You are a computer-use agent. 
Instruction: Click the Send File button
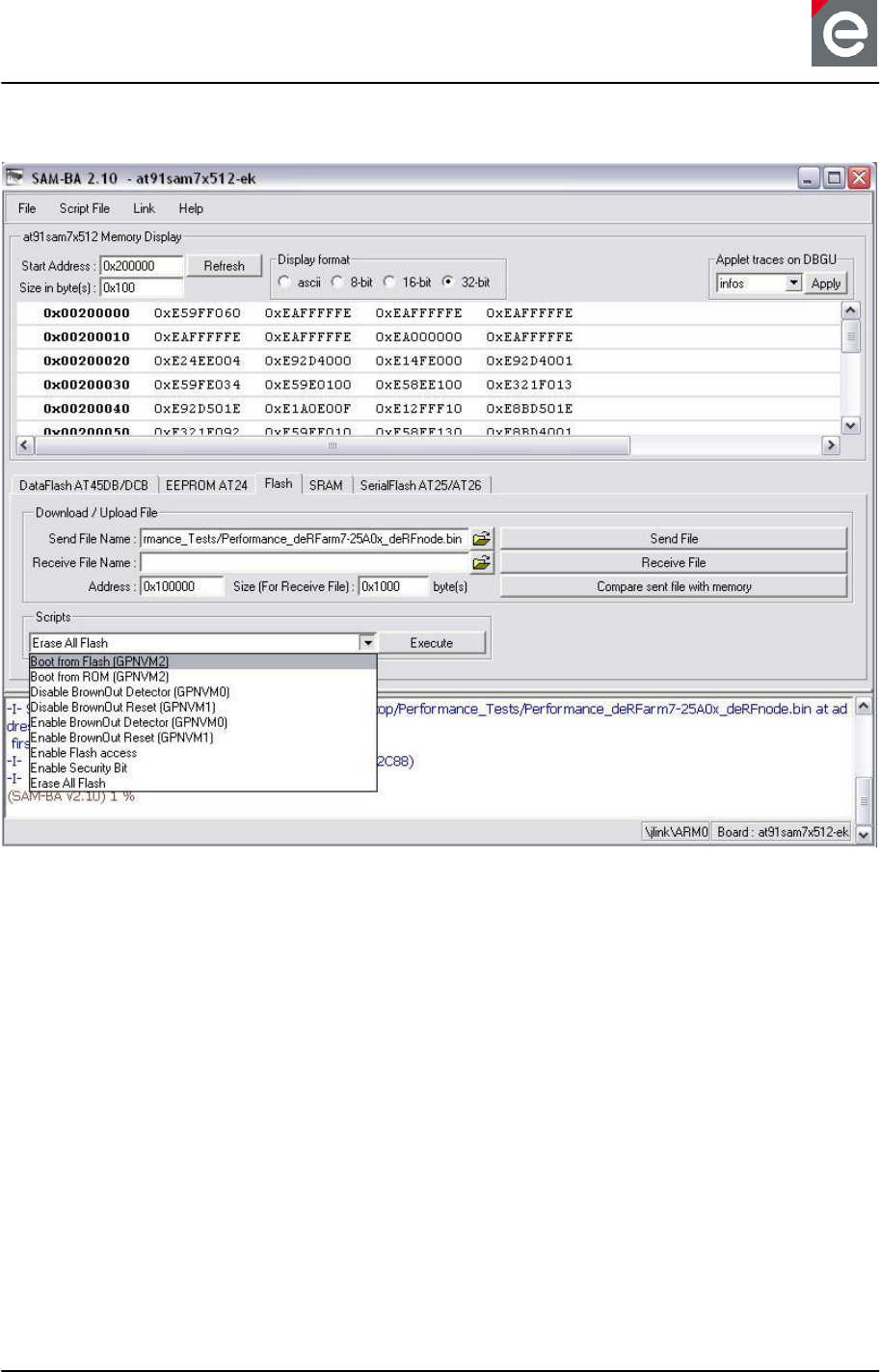pos(674,539)
